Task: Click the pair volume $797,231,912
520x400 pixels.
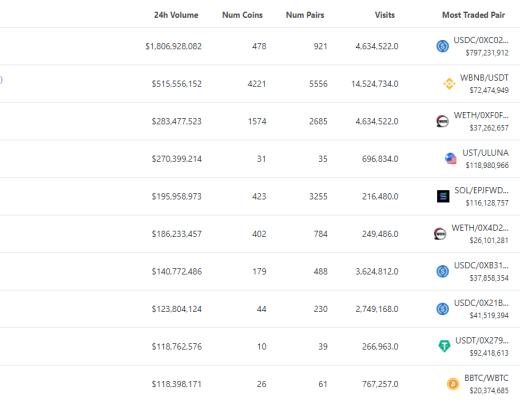Action: click(487, 53)
